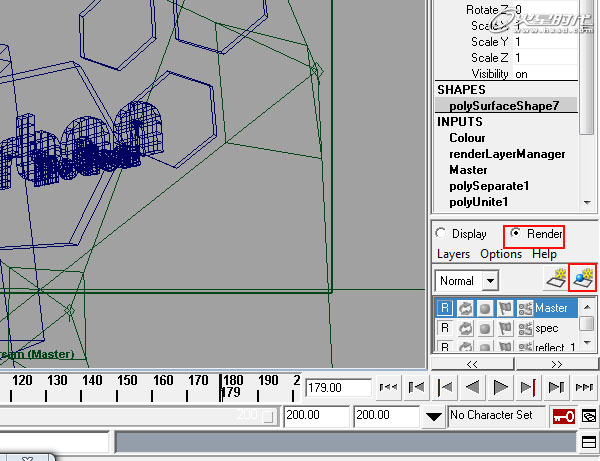Click material override sphere on Master layer
The height and width of the screenshot is (461, 600).
pos(485,308)
